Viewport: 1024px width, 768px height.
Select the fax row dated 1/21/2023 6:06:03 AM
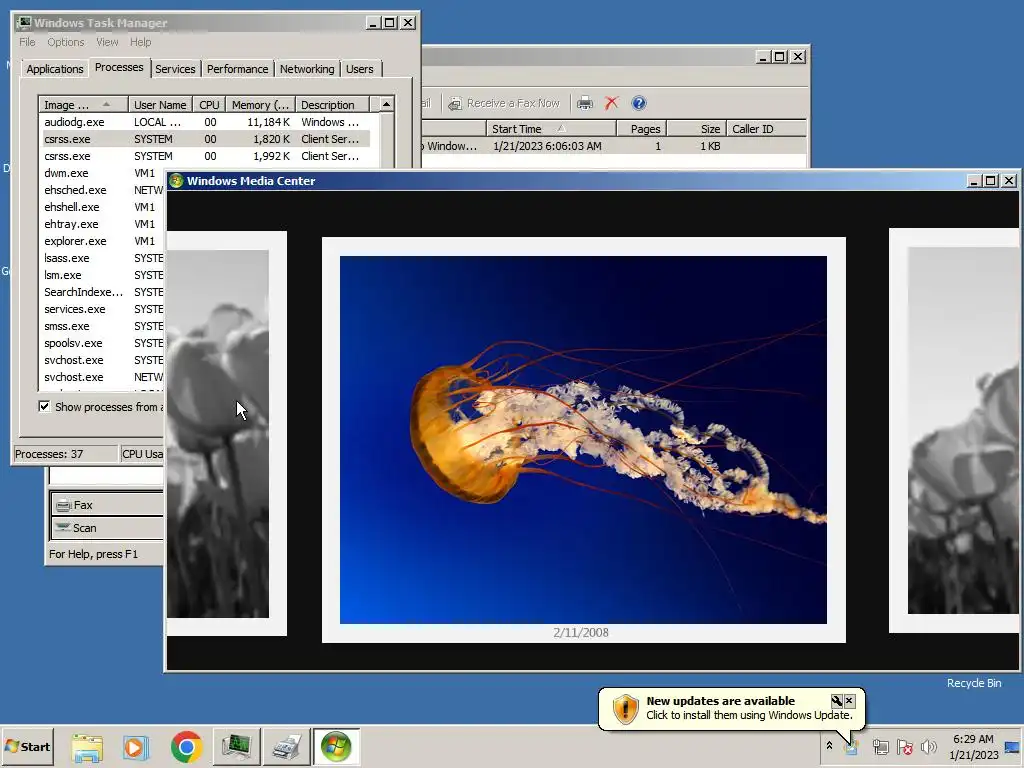(x=614, y=146)
